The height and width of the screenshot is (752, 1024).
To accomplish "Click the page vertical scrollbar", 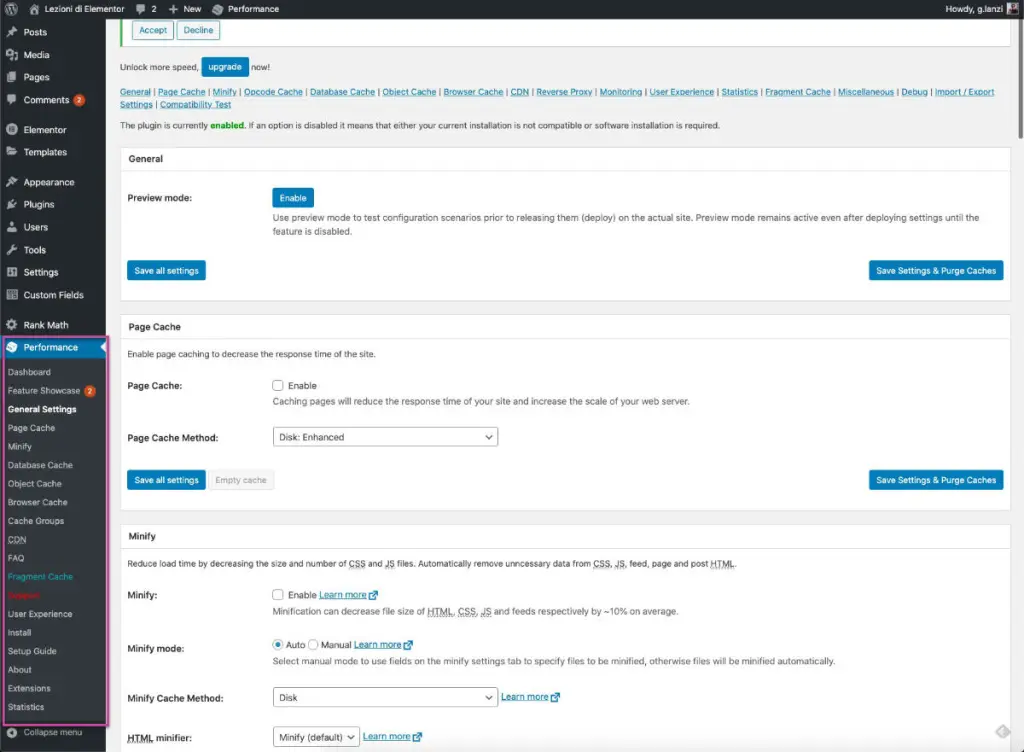I will point(1020,78).
